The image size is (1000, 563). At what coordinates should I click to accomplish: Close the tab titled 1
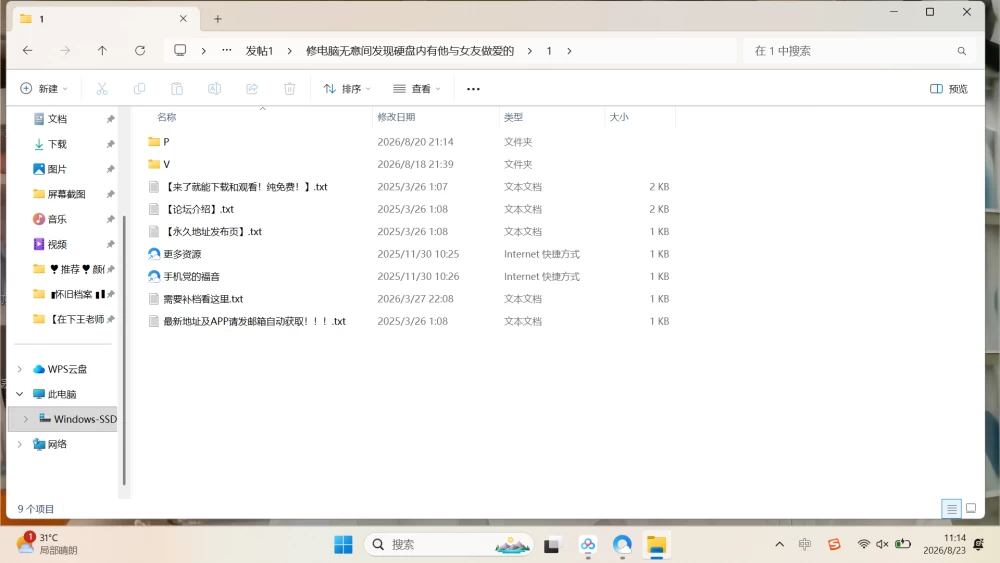point(183,18)
